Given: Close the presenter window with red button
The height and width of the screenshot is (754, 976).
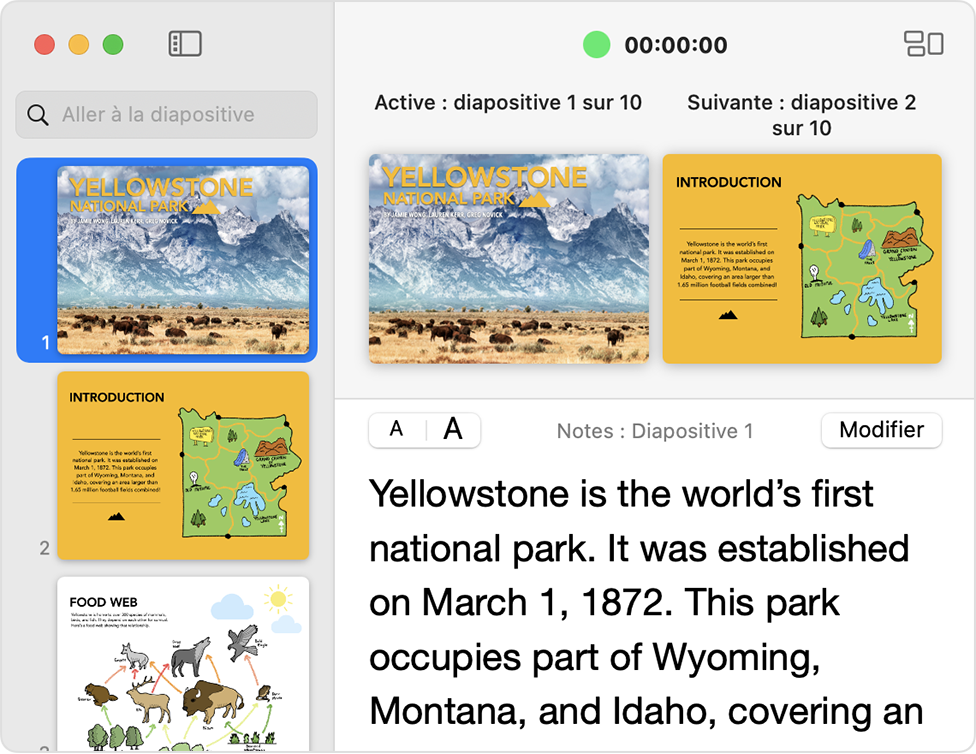Looking at the screenshot, I should (x=44, y=45).
